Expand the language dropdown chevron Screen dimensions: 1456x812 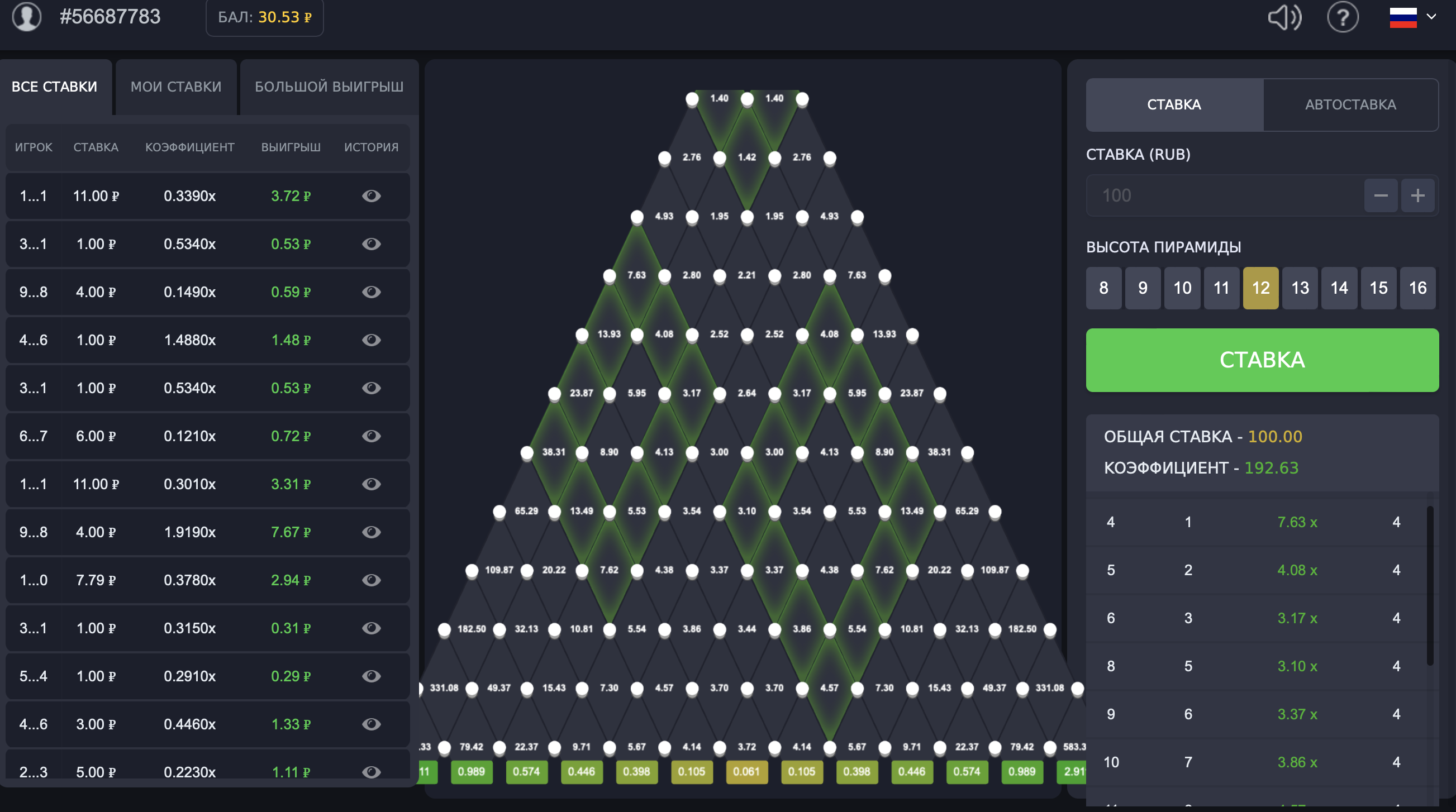point(1431,17)
